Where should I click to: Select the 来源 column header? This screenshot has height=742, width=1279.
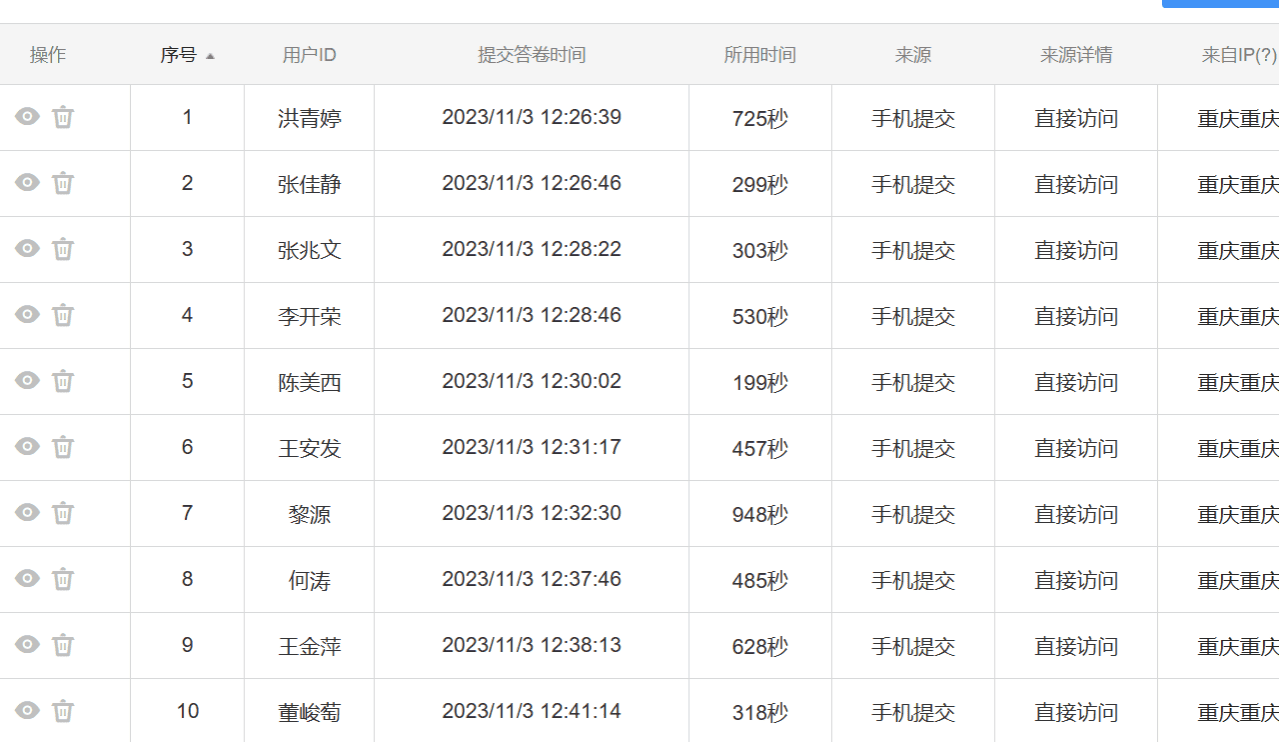pyautogui.click(x=912, y=55)
